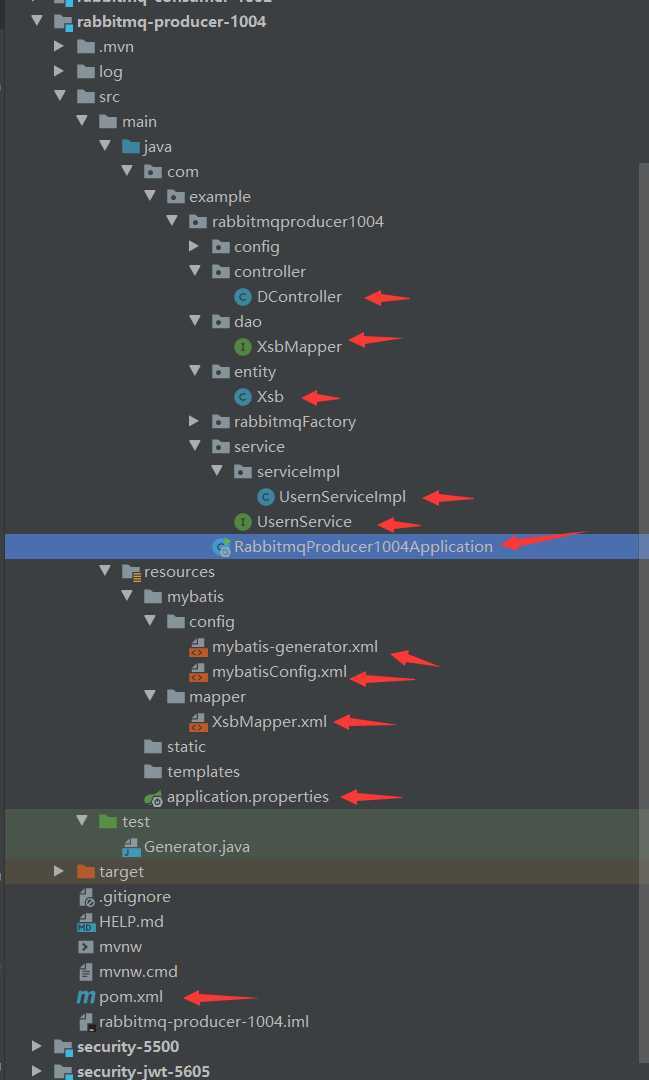Viewport: 649px width, 1080px height.
Task: Click the mybatis-generator.xml file icon
Action: coord(198,647)
